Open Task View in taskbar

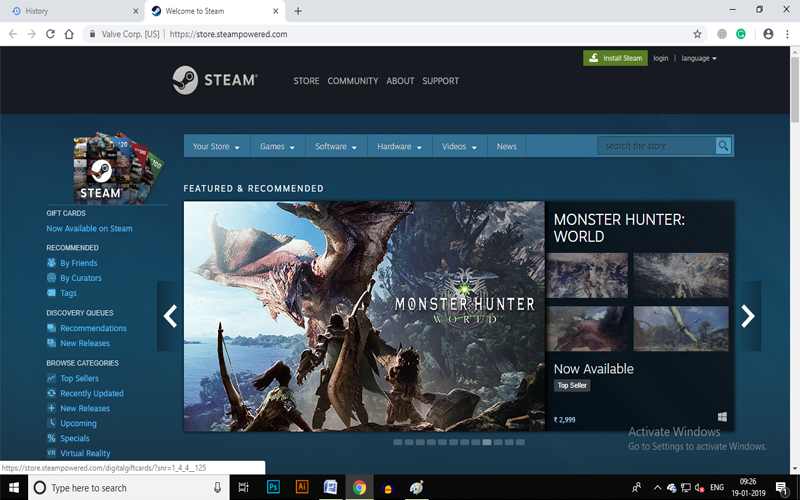243,488
